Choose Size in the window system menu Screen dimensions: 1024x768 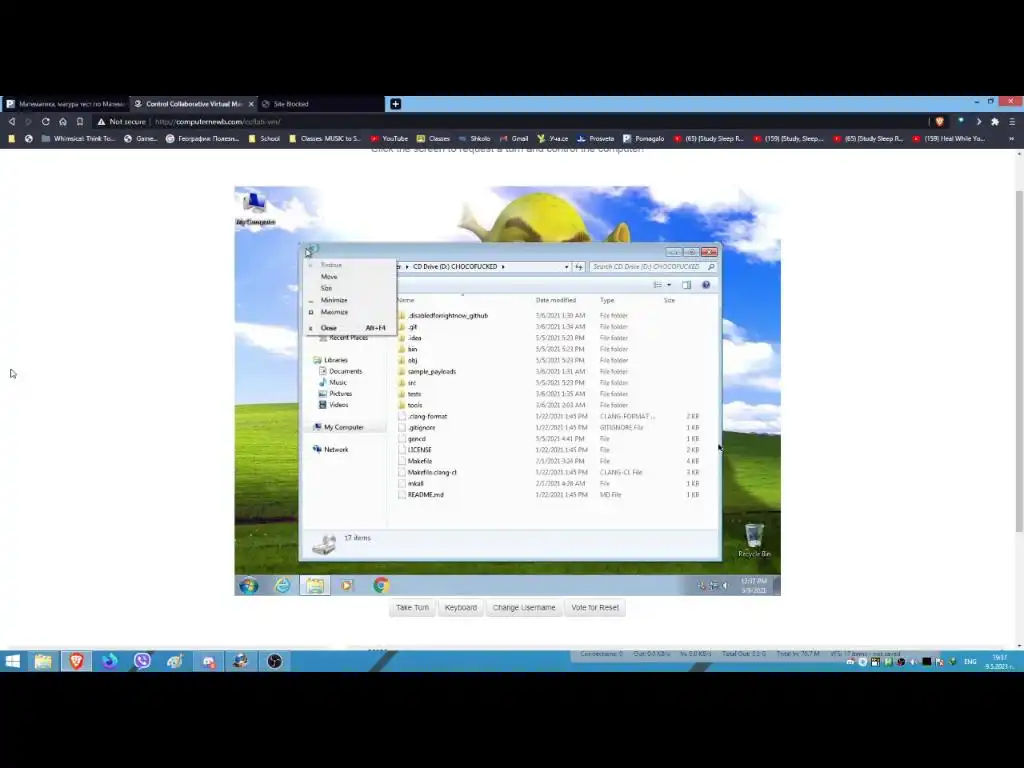(x=327, y=288)
